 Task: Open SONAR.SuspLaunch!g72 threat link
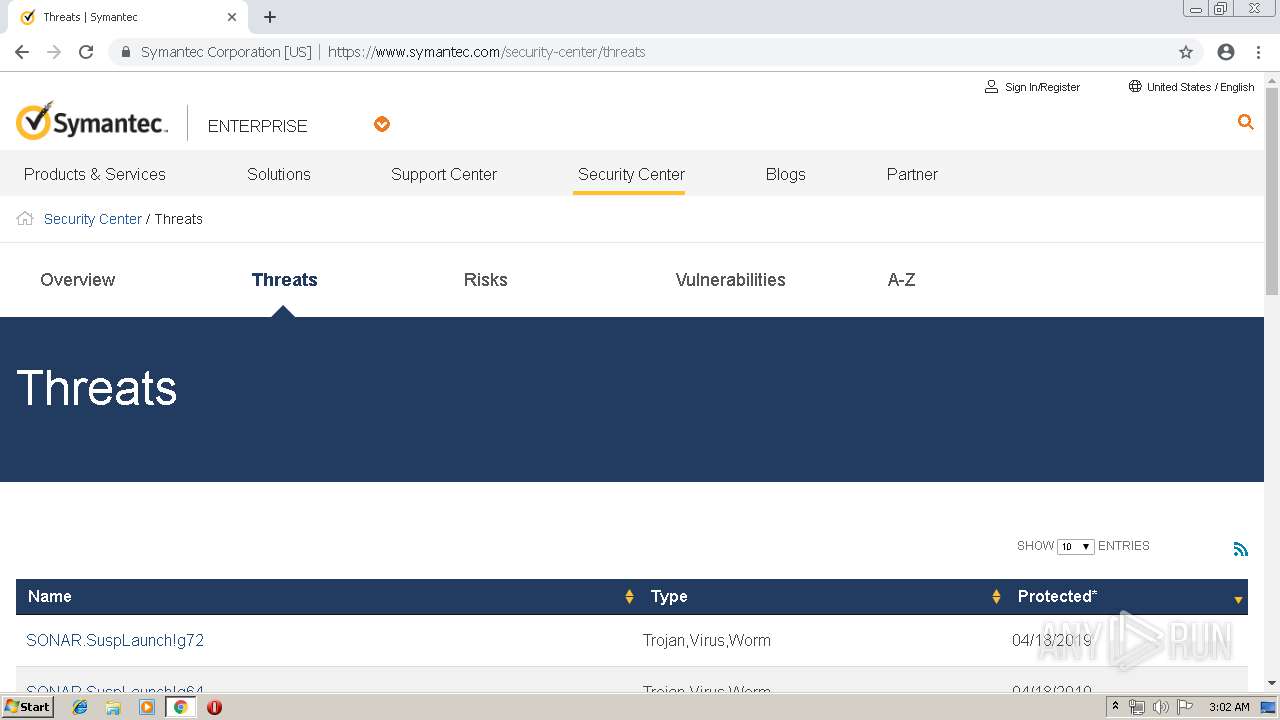point(115,640)
